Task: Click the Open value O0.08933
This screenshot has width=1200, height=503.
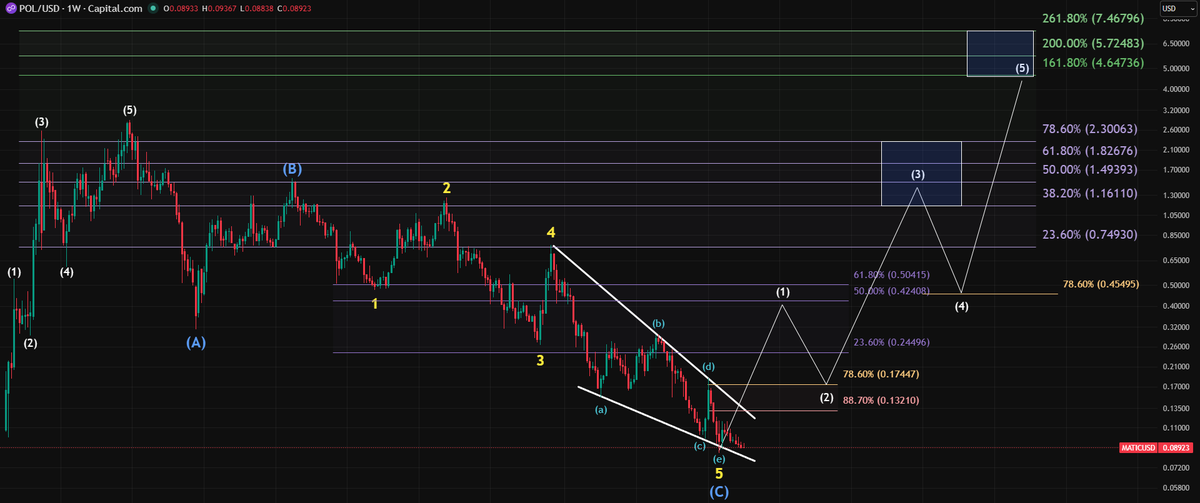Action: 182,9
